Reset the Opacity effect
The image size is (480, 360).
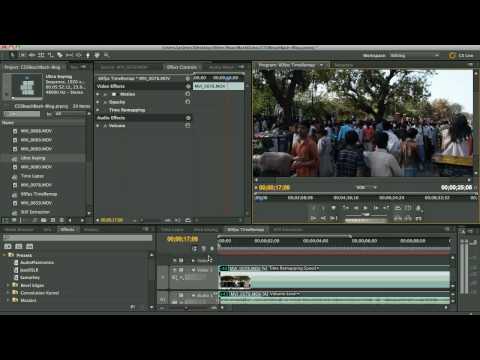(x=188, y=102)
